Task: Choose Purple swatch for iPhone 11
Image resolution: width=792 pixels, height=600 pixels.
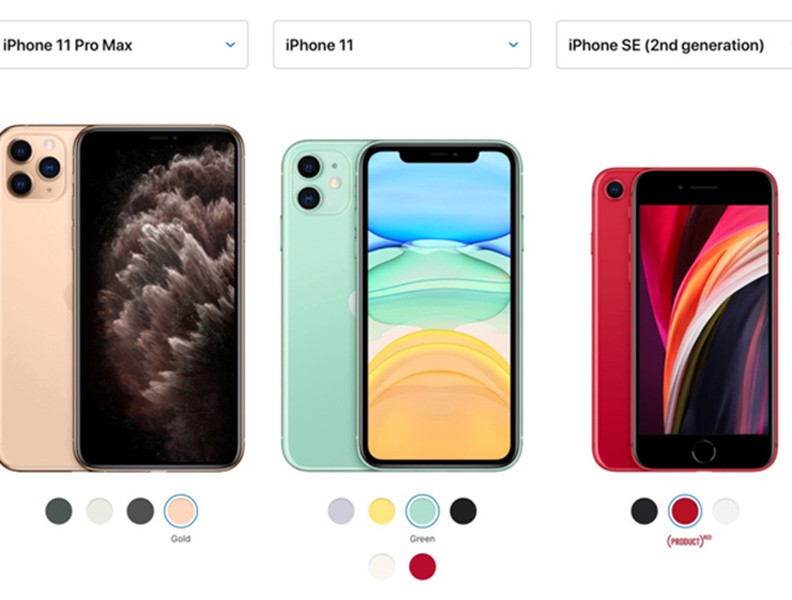Action: tap(341, 511)
